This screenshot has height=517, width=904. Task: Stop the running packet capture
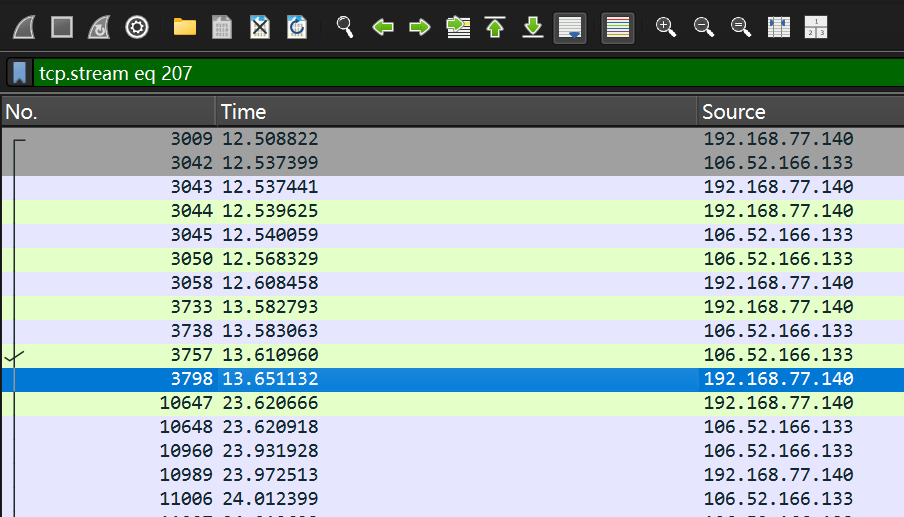62,27
